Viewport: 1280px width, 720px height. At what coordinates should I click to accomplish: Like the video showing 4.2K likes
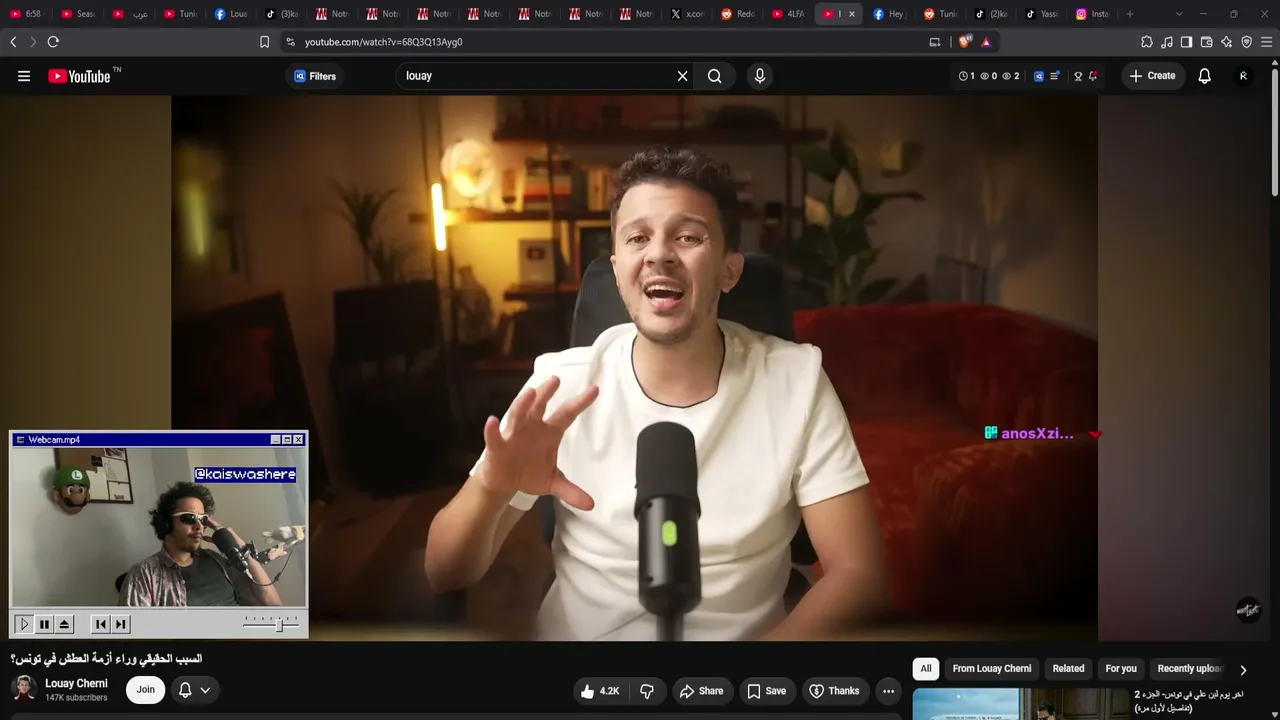[x=599, y=691]
